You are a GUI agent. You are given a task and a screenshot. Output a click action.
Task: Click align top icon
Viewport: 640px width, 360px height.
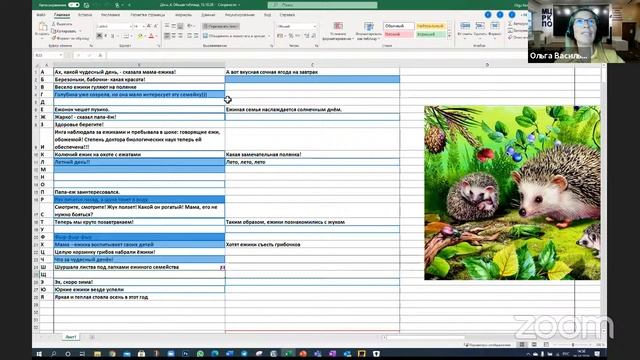tap(167, 26)
